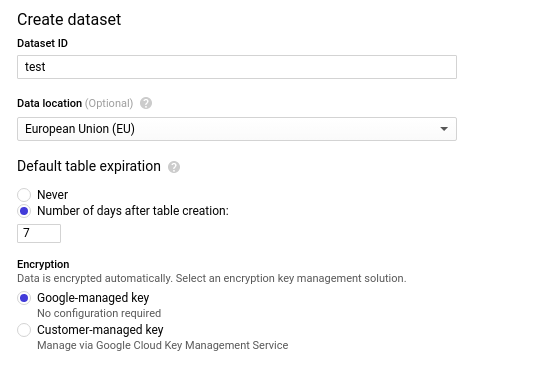Click Manage via Google Cloud Key Management text
The width and height of the screenshot is (535, 380).
[163, 345]
